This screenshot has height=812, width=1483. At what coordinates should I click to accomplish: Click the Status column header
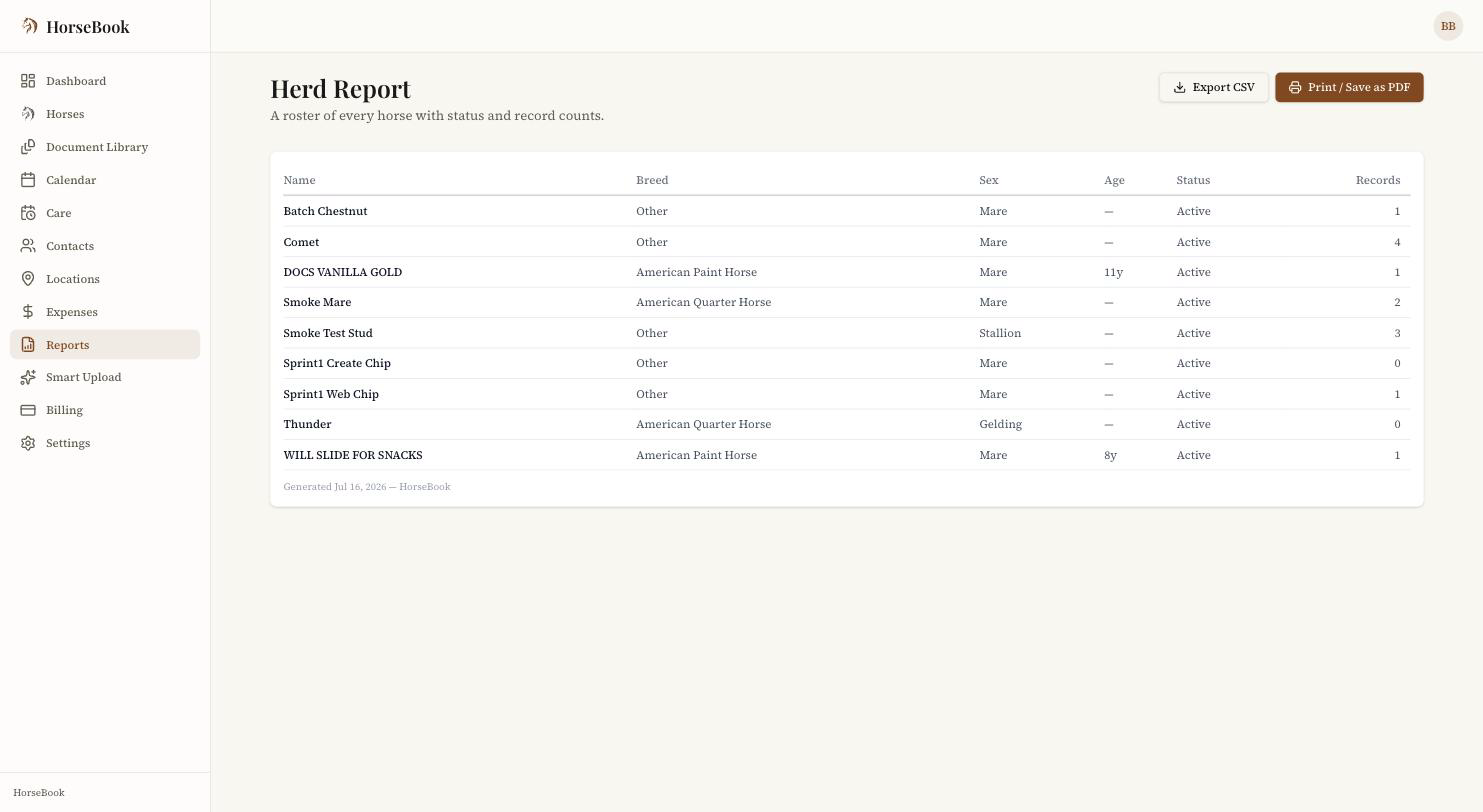[x=1193, y=180]
